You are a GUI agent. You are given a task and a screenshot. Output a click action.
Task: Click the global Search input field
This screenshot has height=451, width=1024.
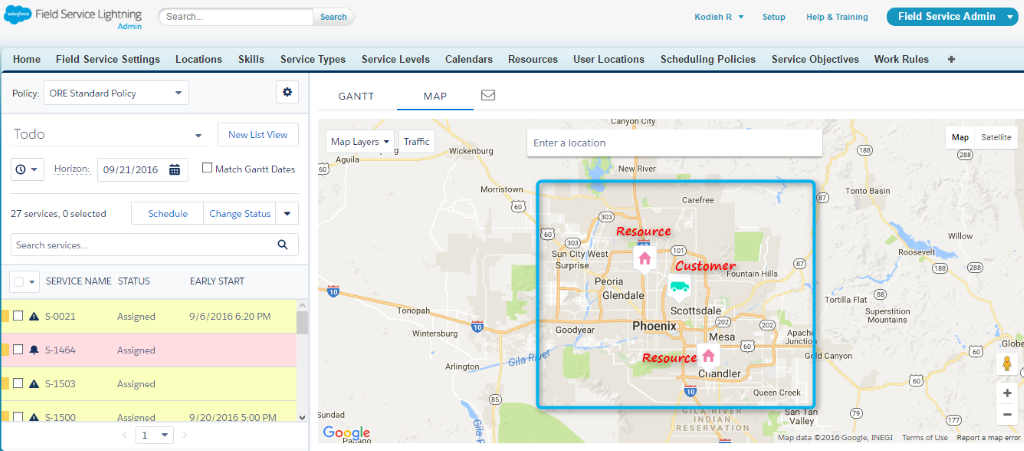[x=236, y=17]
